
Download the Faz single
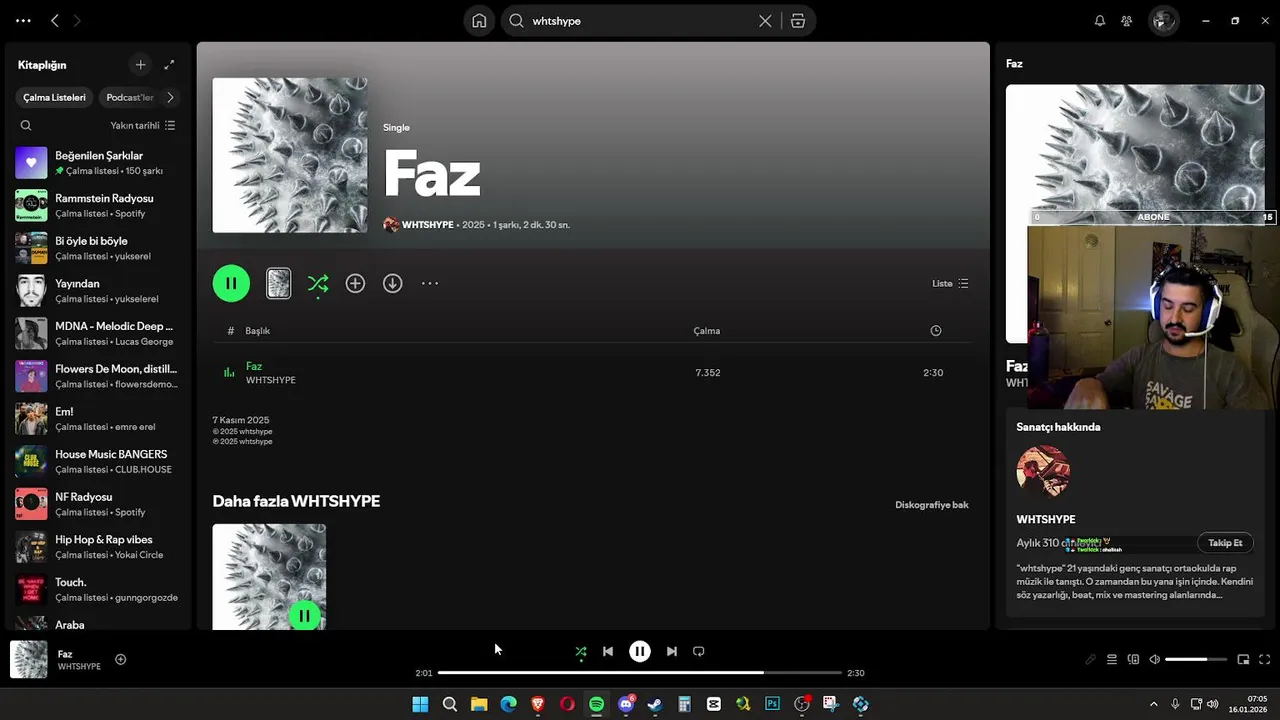pos(393,283)
